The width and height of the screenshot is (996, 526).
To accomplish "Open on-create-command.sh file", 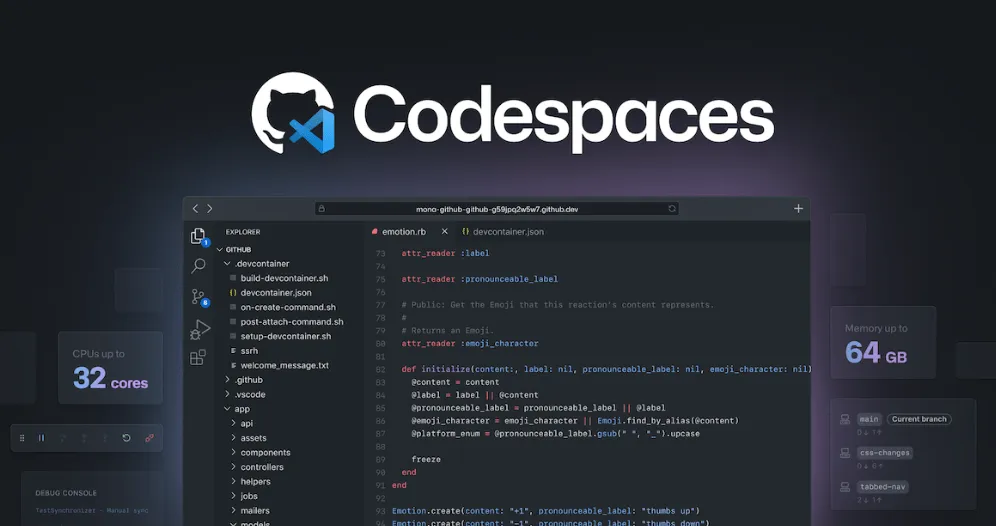I will pos(288,307).
